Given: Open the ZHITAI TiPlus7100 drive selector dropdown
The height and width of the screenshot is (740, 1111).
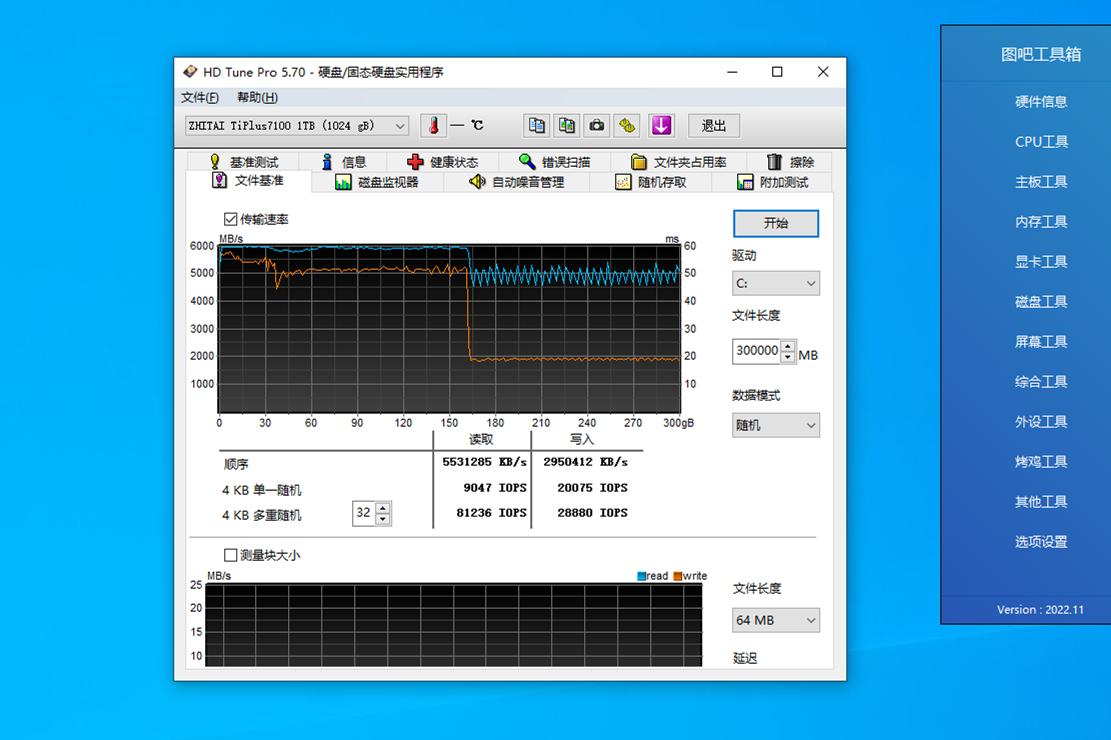Looking at the screenshot, I should tap(400, 125).
